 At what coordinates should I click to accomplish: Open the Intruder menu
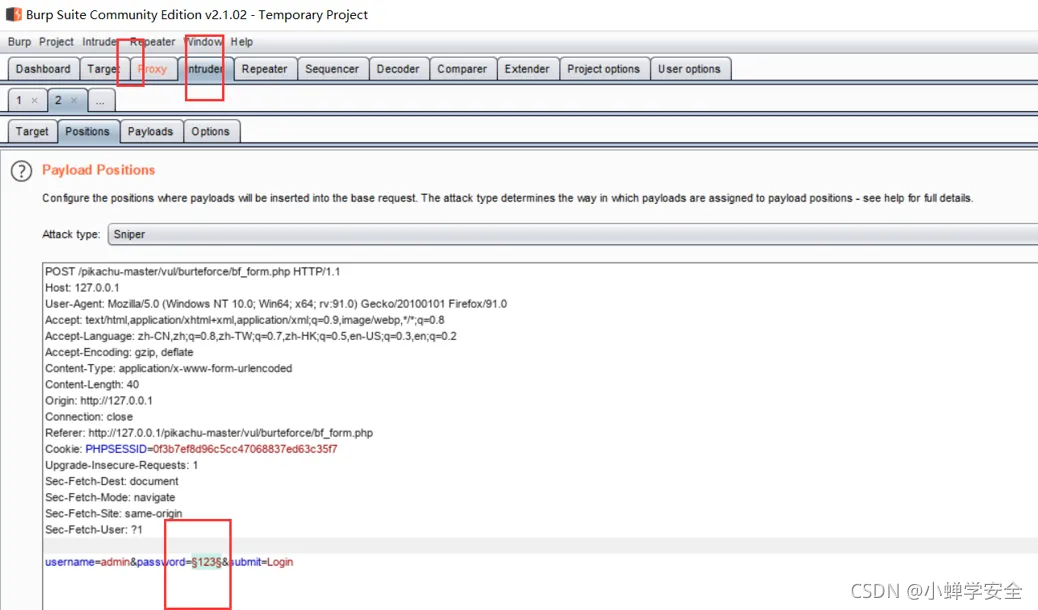(x=100, y=42)
